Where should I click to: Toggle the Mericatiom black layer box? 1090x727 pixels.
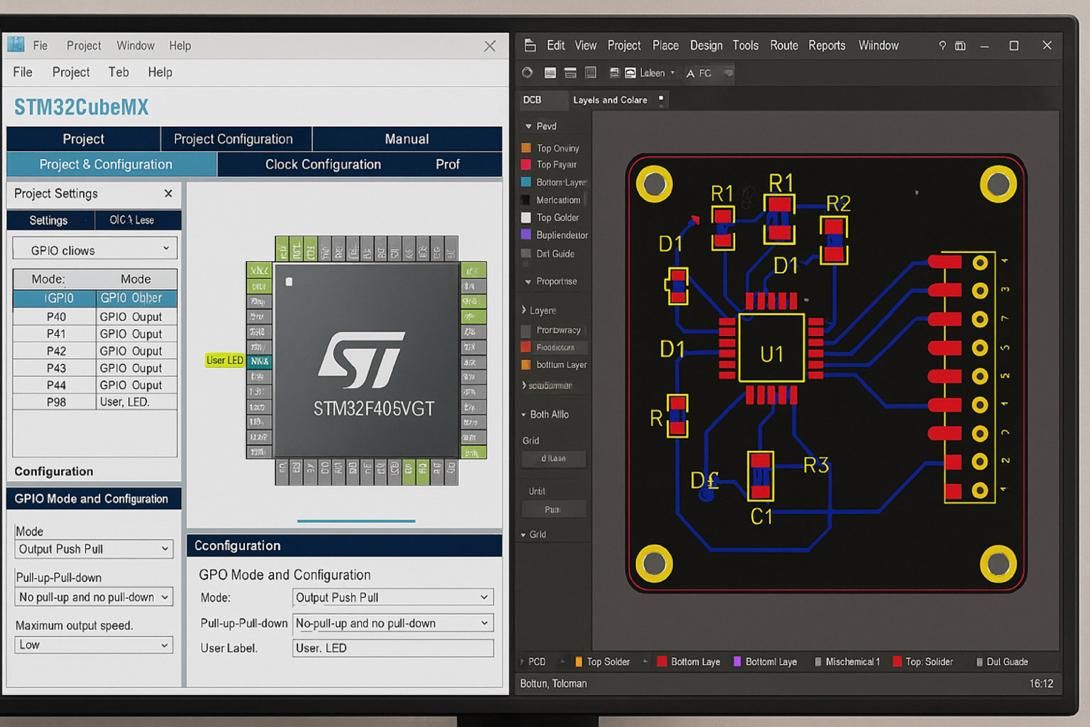(526, 199)
